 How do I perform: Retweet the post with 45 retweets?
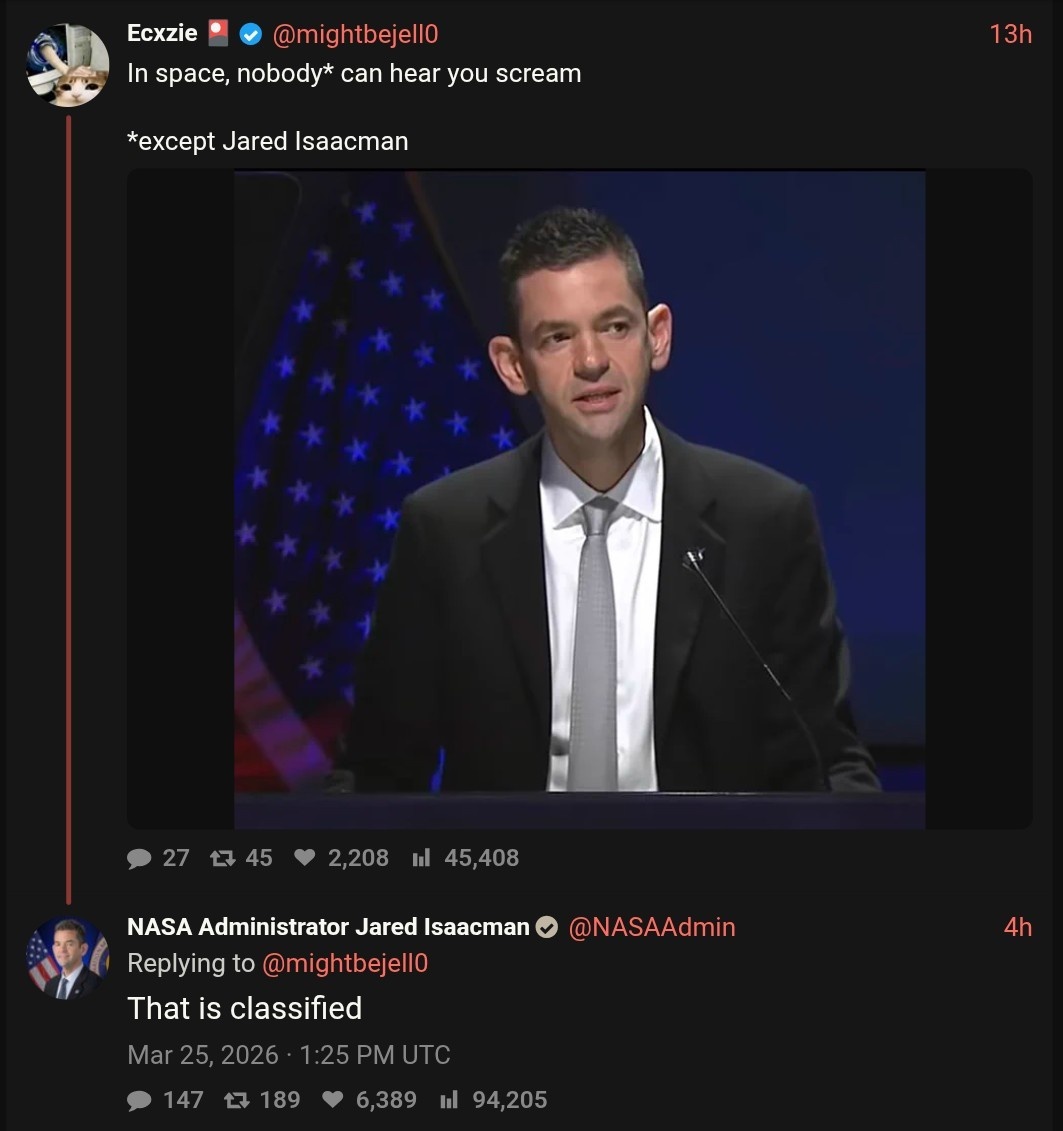pyautogui.click(x=222, y=858)
